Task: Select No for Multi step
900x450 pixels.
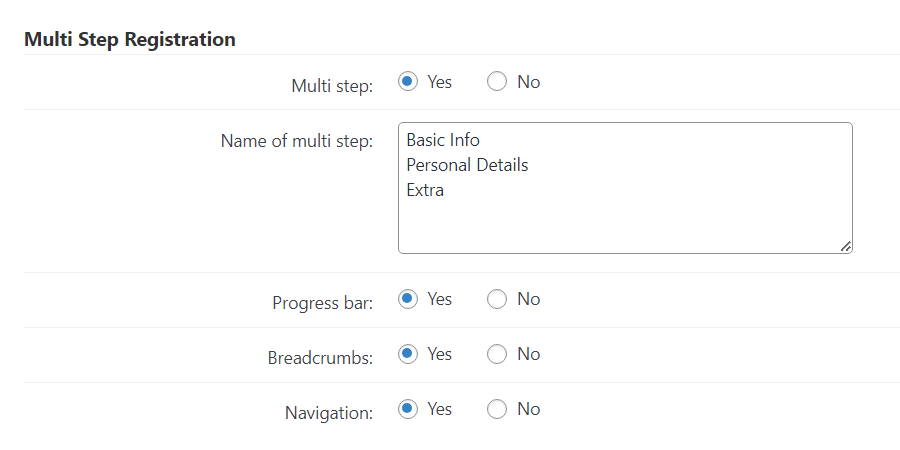Action: [x=497, y=82]
